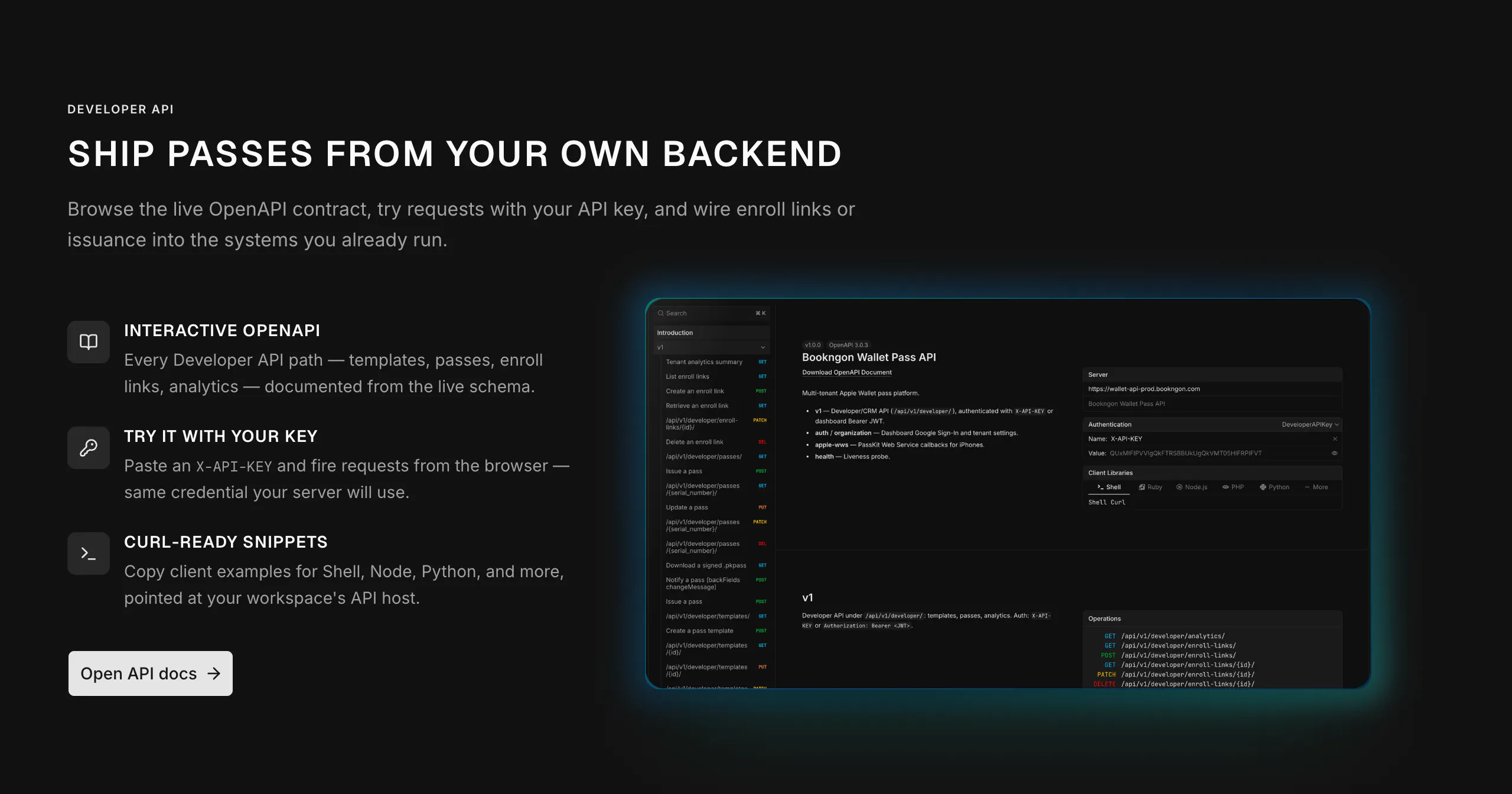Image resolution: width=1512 pixels, height=794 pixels.
Task: Open the Introduction item in the docs sidebar
Action: click(x=711, y=333)
